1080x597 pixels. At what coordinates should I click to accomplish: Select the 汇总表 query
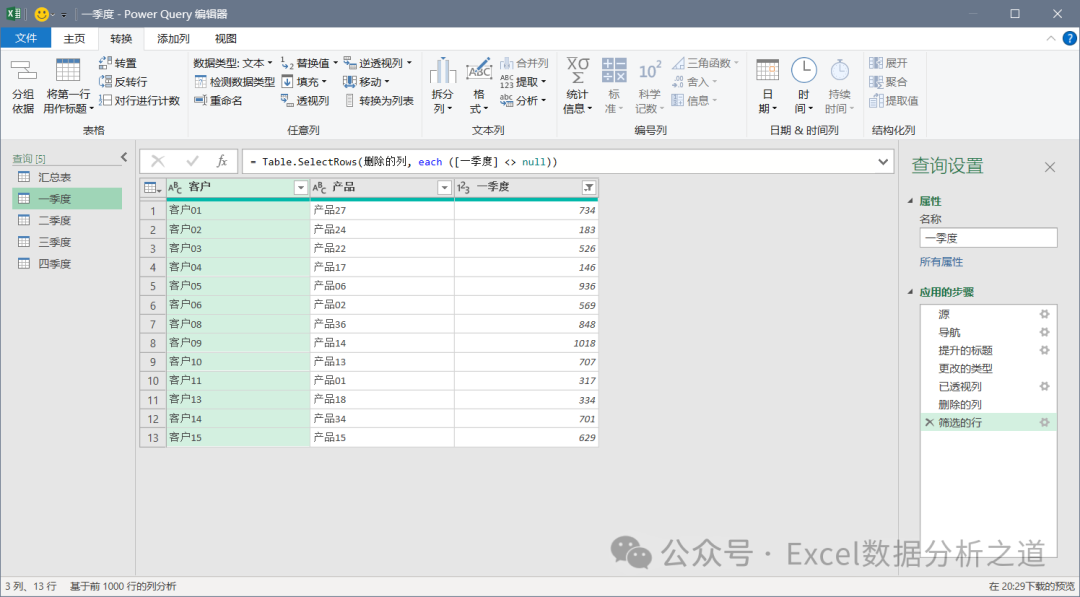pyautogui.click(x=67, y=177)
